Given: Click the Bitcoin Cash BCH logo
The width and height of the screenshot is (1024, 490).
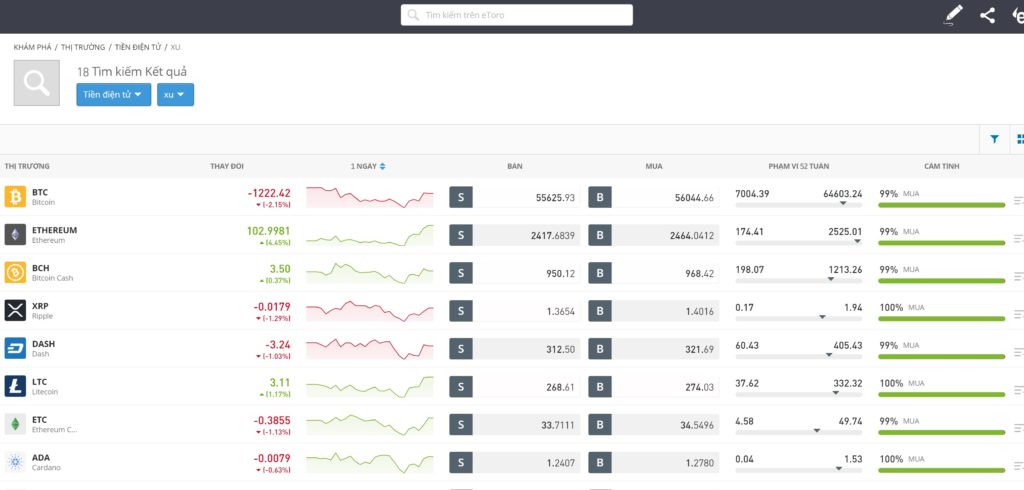Looking at the screenshot, I should tap(15, 272).
